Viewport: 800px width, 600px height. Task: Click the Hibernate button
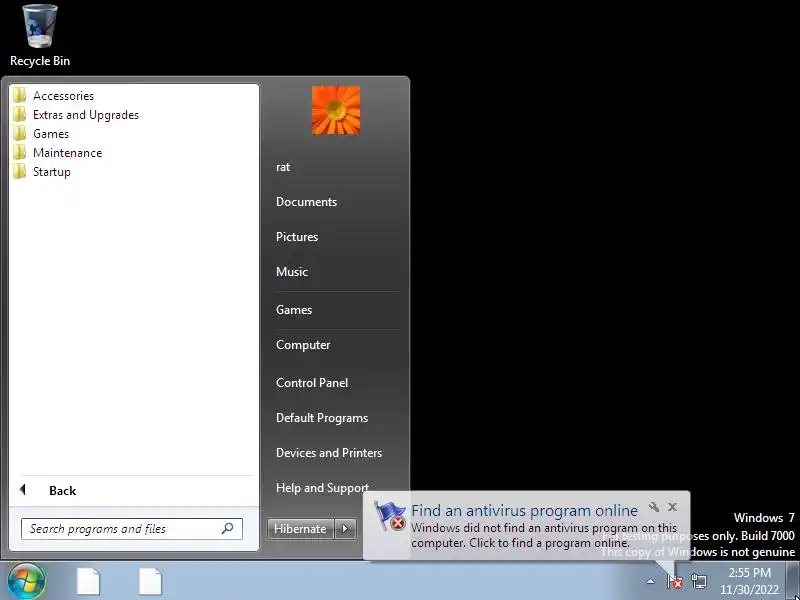tap(301, 529)
